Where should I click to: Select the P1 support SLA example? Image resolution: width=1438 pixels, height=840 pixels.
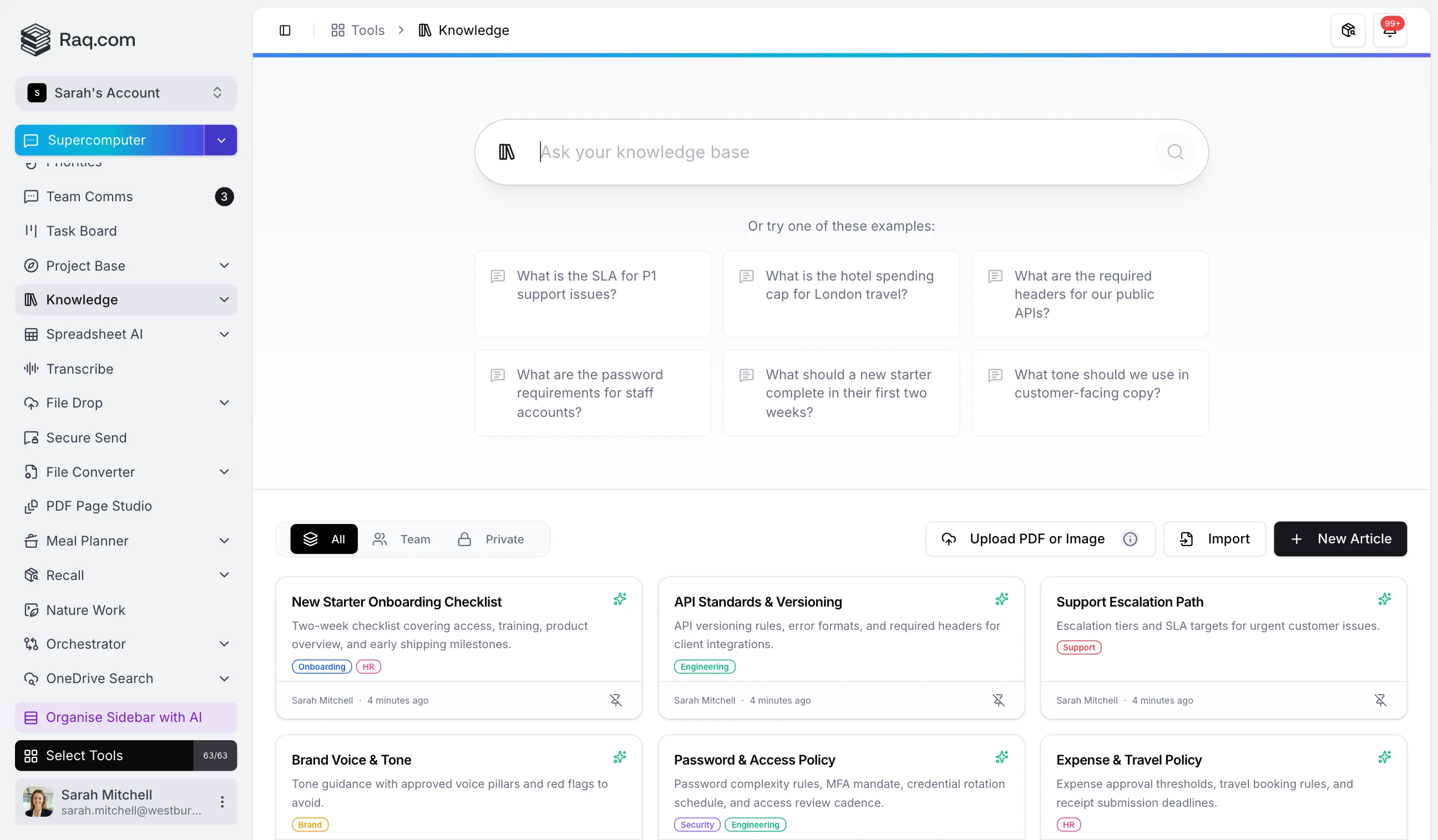click(x=593, y=294)
